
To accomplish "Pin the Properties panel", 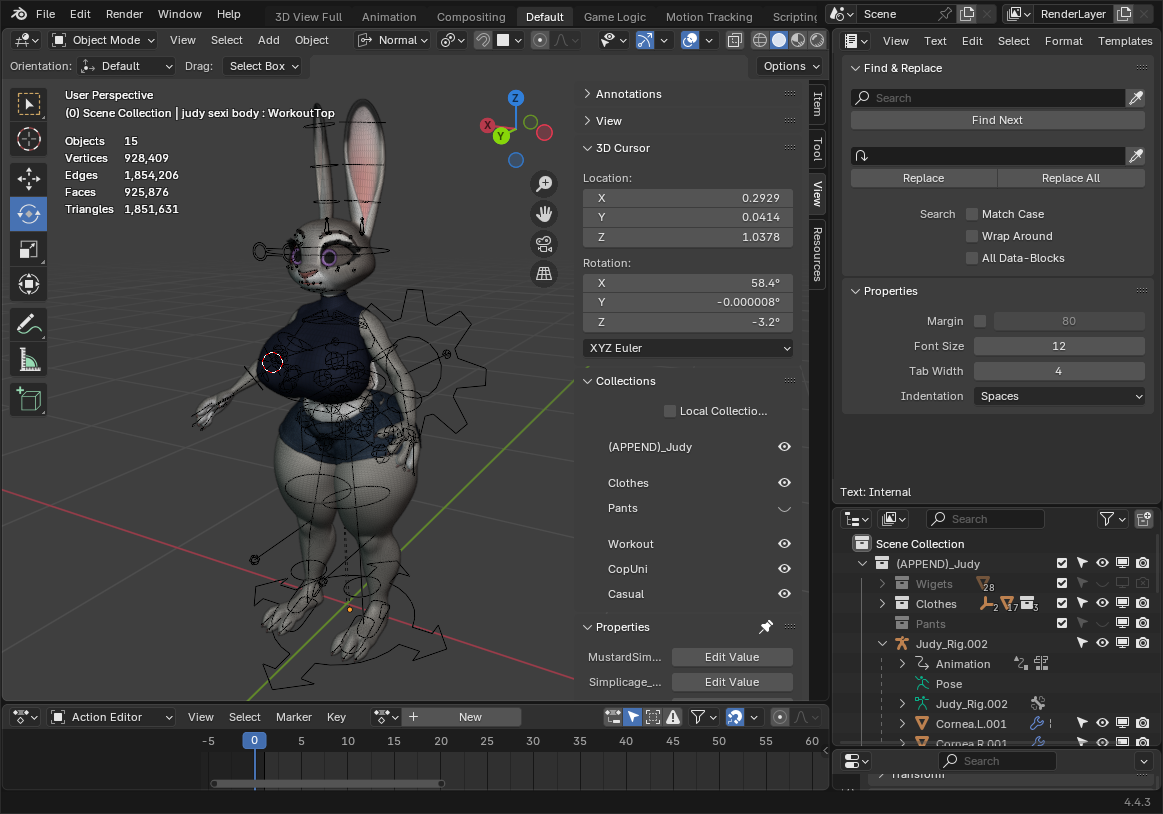I will (766, 627).
